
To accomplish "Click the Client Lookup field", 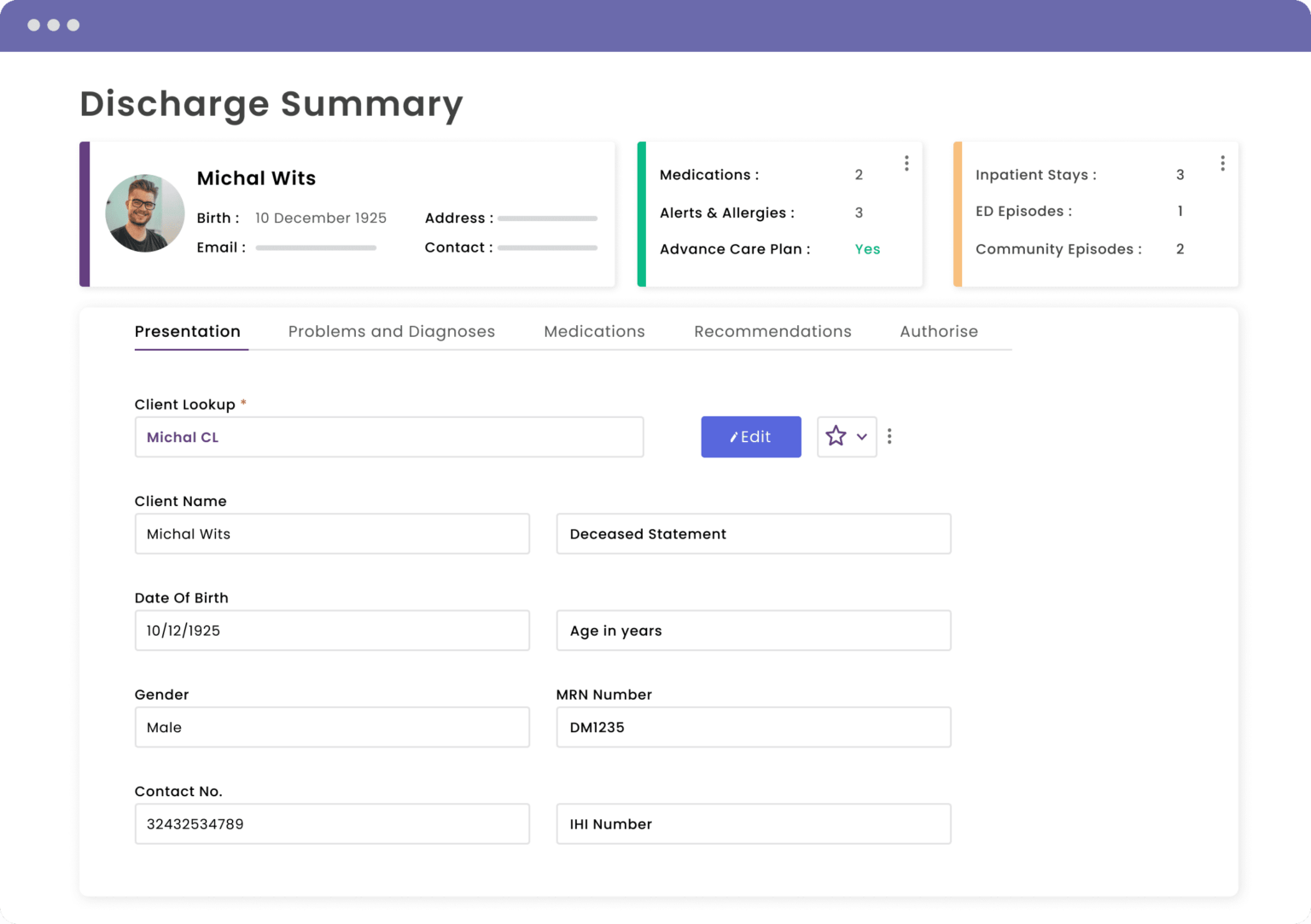I will pos(388,437).
